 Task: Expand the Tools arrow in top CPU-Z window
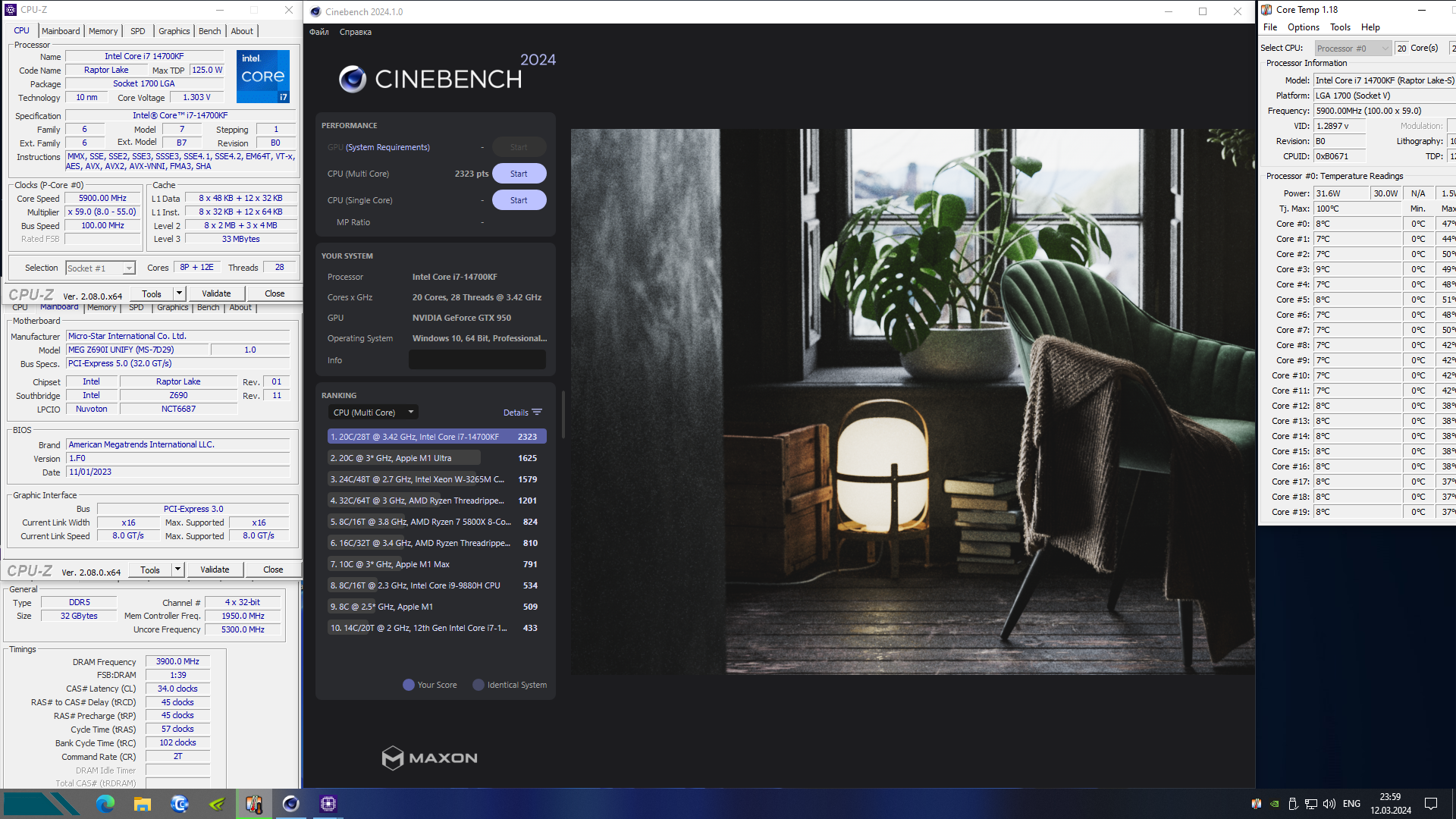180,293
